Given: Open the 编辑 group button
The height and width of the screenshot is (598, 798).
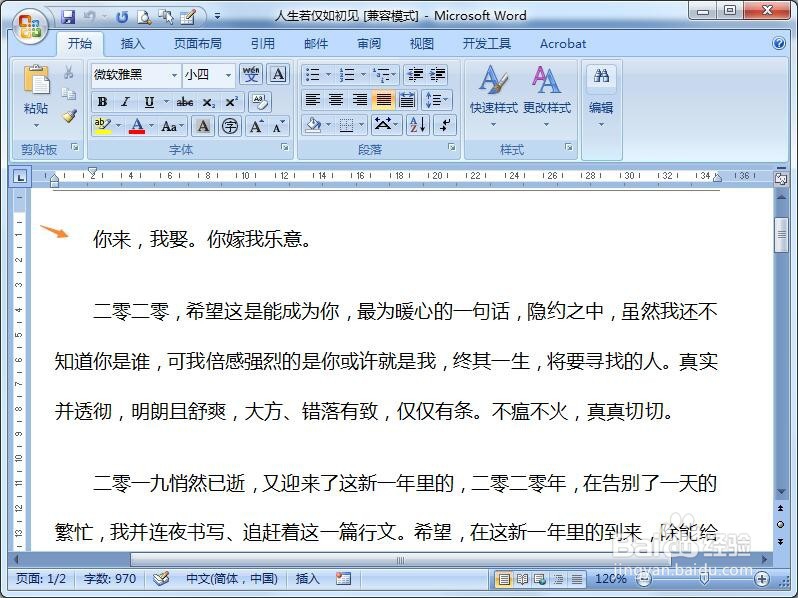Looking at the screenshot, I should (x=601, y=97).
